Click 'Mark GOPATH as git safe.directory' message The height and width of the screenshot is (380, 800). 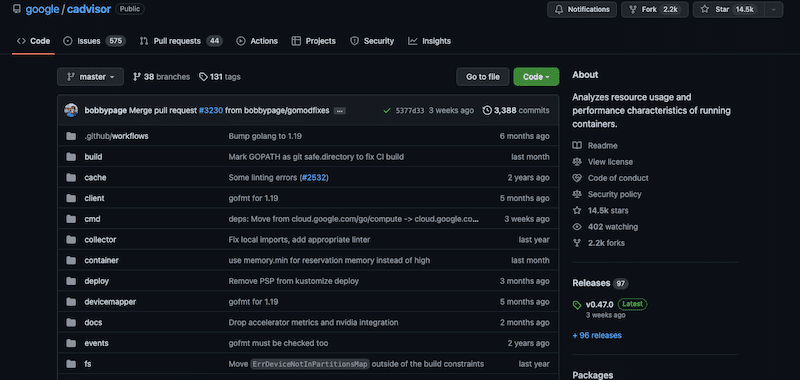[x=316, y=157]
